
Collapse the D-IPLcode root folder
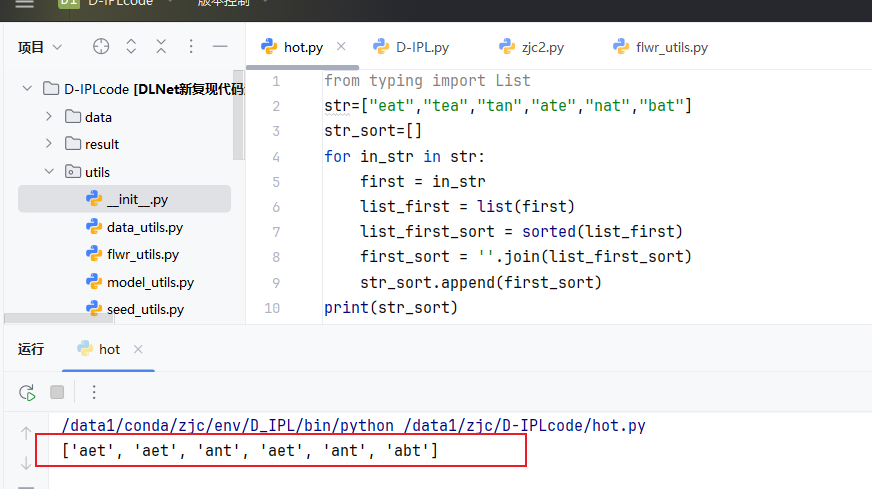coord(27,88)
